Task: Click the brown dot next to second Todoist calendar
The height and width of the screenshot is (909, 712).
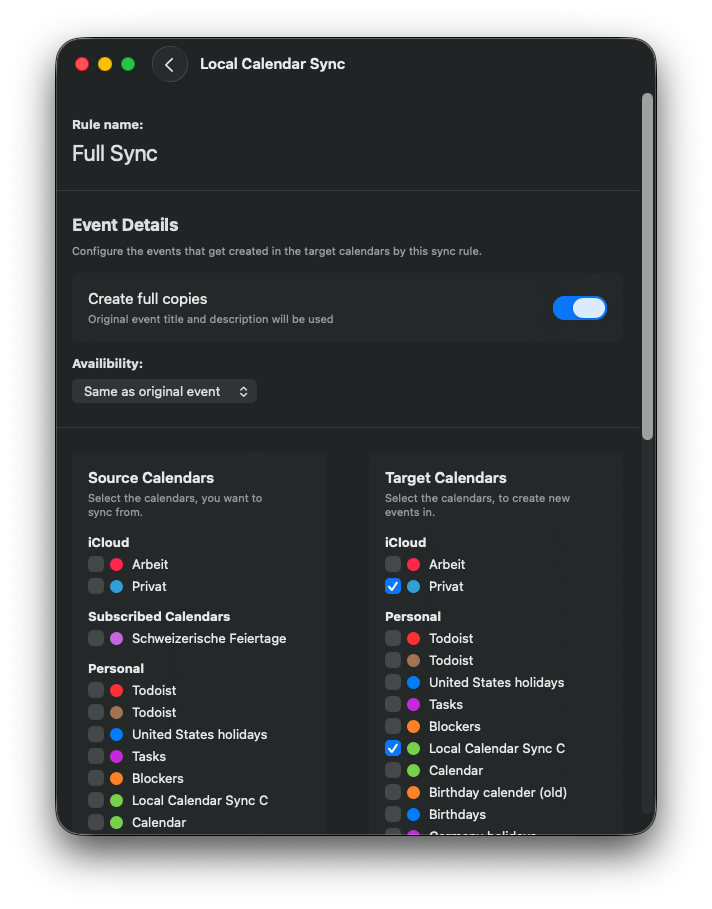Action: 414,660
